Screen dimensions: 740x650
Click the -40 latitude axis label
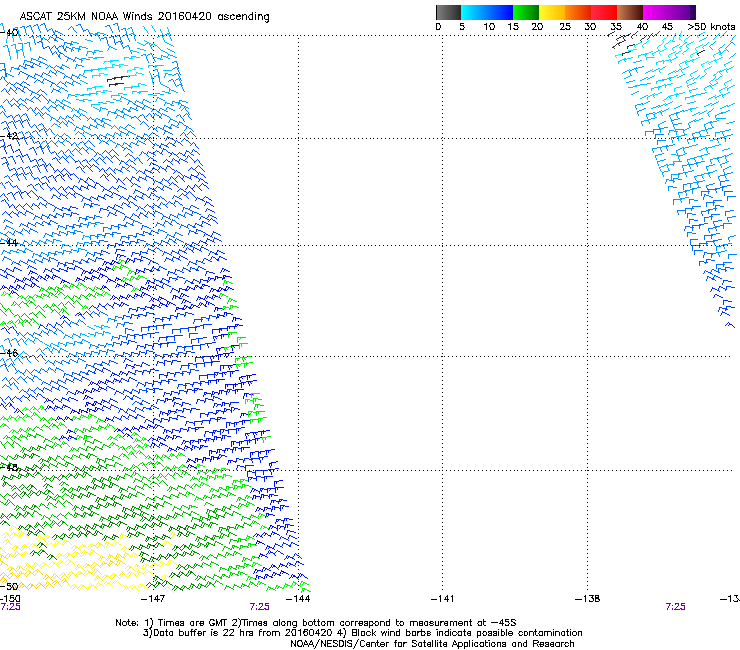pyautogui.click(x=9, y=33)
